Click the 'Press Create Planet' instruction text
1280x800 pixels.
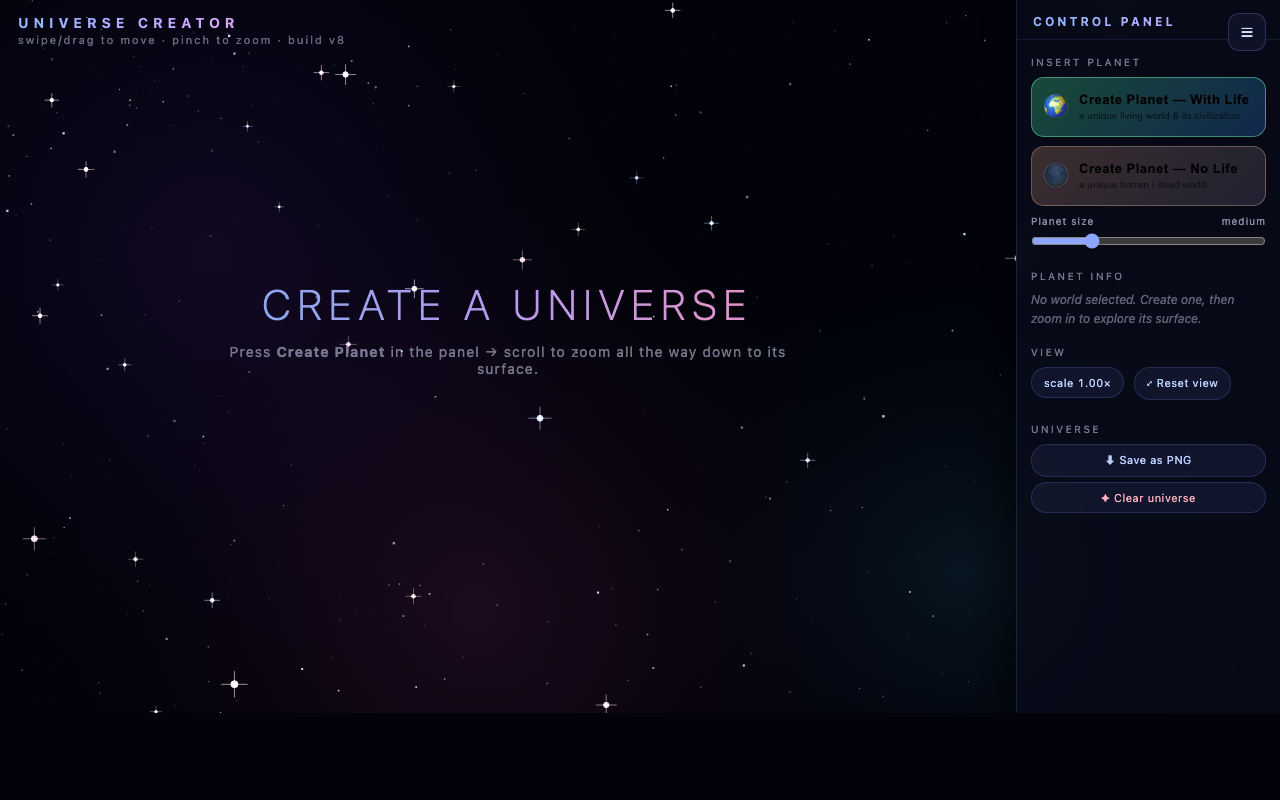(x=508, y=360)
